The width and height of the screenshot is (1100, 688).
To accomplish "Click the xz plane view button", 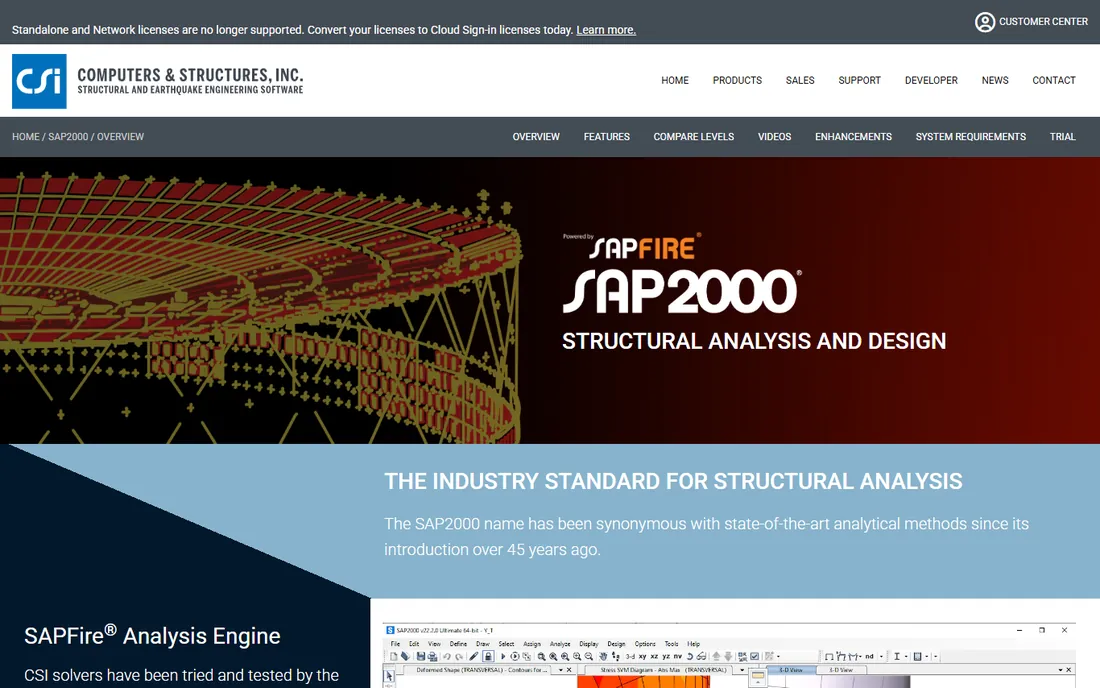I will [655, 656].
